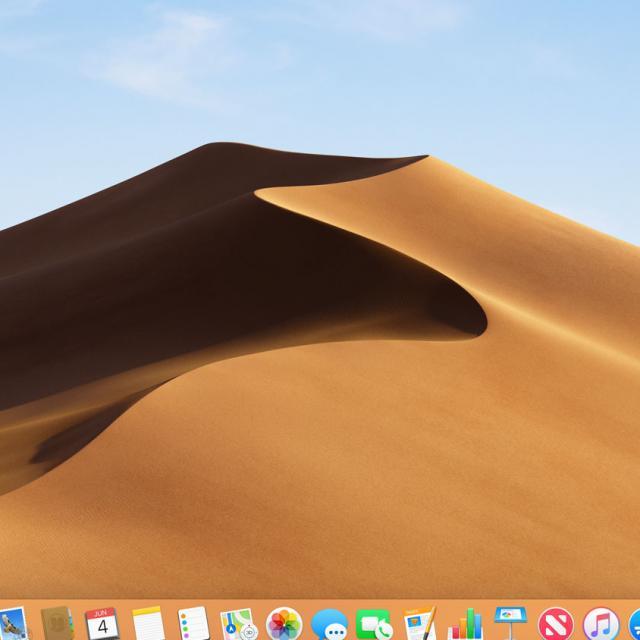Open the Photos app in the dock
640x640 pixels.
pos(284,624)
